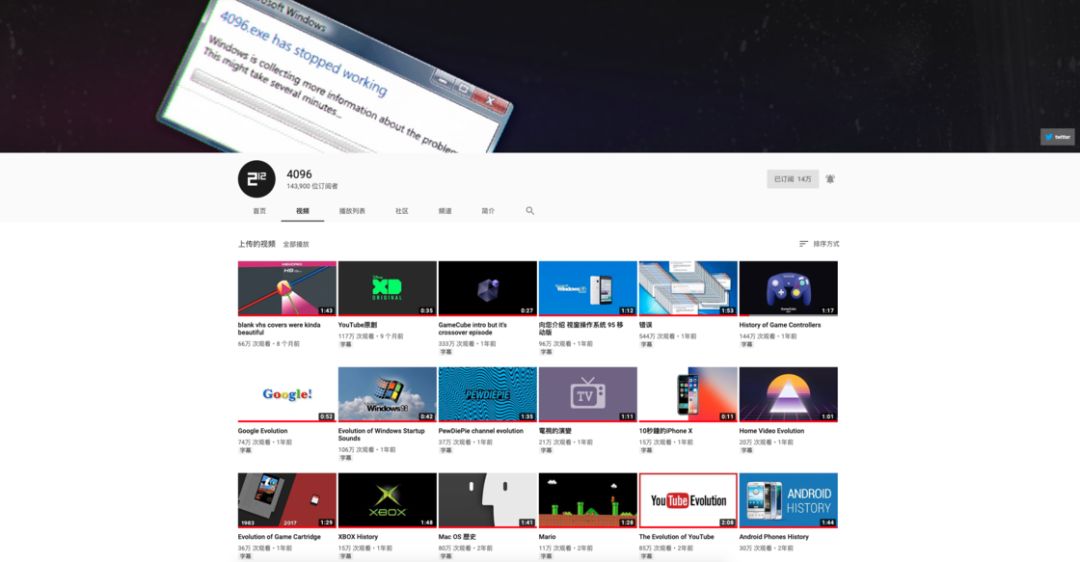Play the iPhone X thumbnail
1080x562 pixels.
click(688, 394)
